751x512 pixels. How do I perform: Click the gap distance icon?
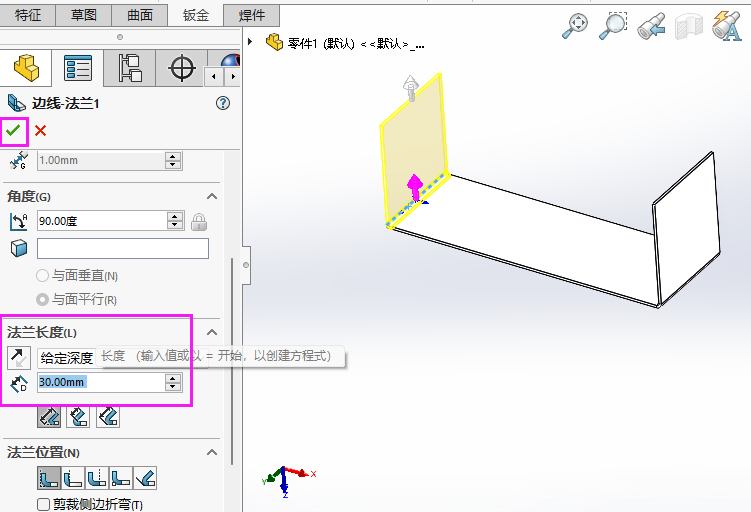click(18, 160)
